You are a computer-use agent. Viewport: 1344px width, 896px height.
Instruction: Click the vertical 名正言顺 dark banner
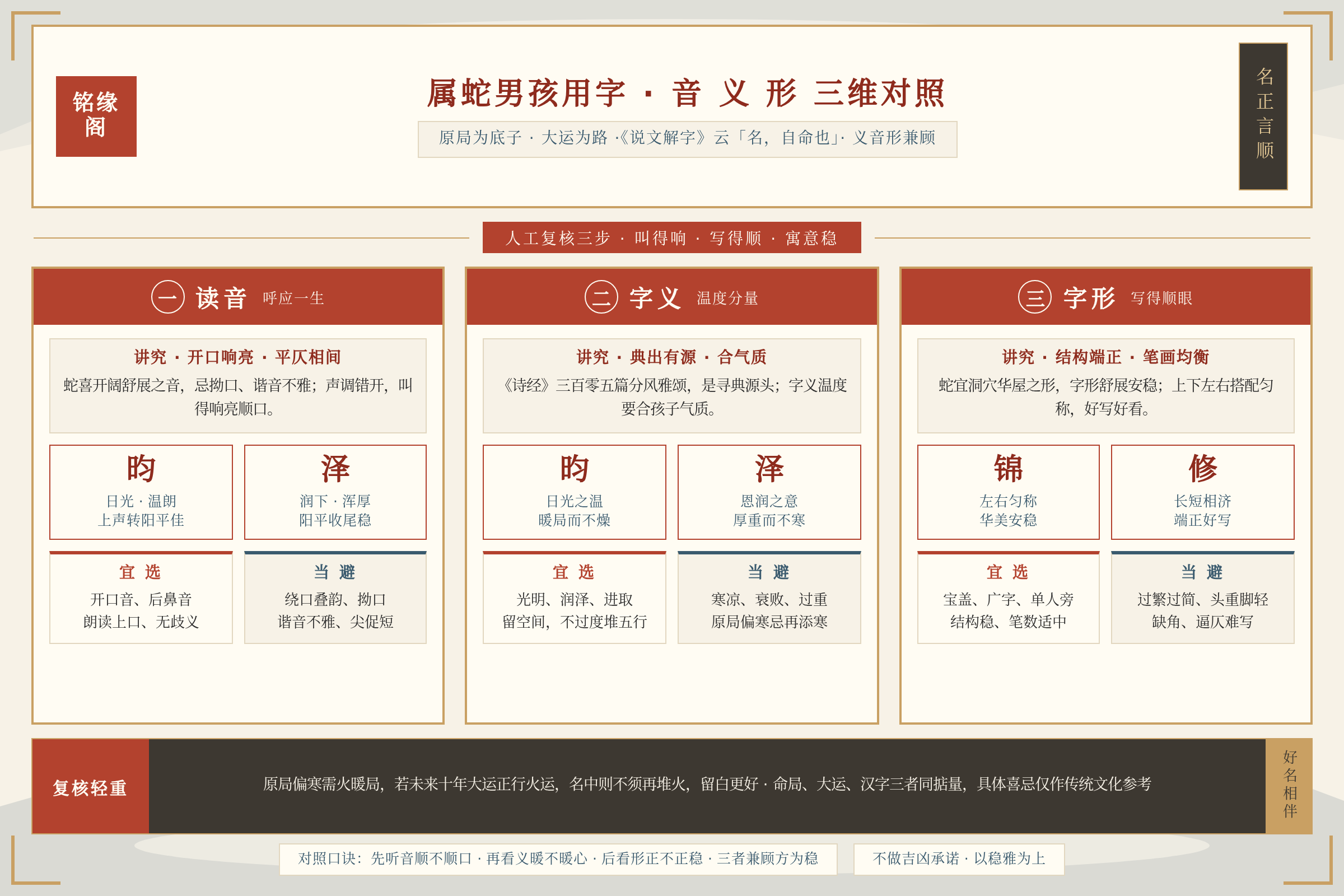[x=1263, y=116]
